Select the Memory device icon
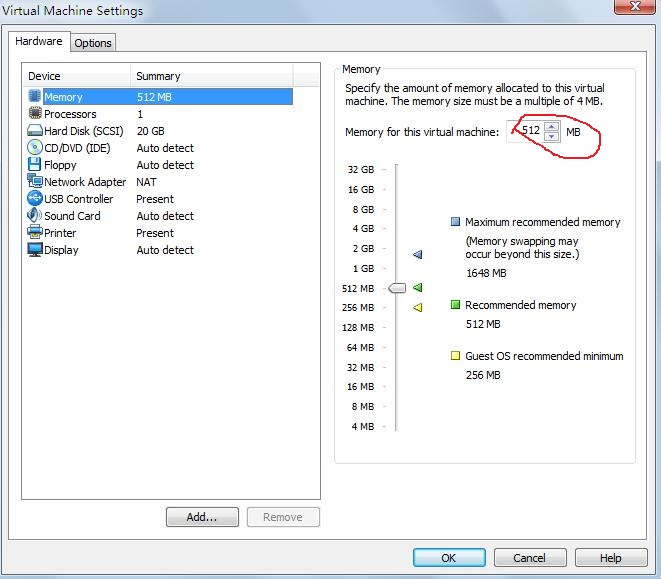Image resolution: width=661 pixels, height=579 pixels. pos(35,96)
